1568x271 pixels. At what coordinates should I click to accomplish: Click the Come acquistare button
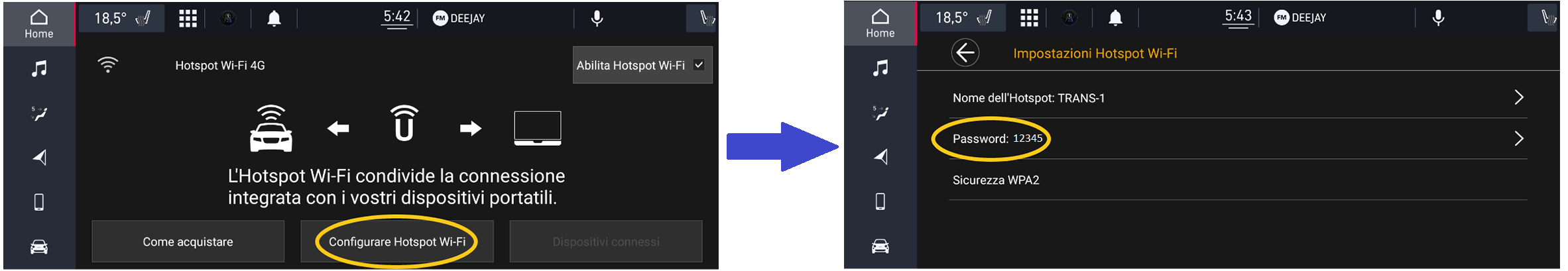coord(188,242)
